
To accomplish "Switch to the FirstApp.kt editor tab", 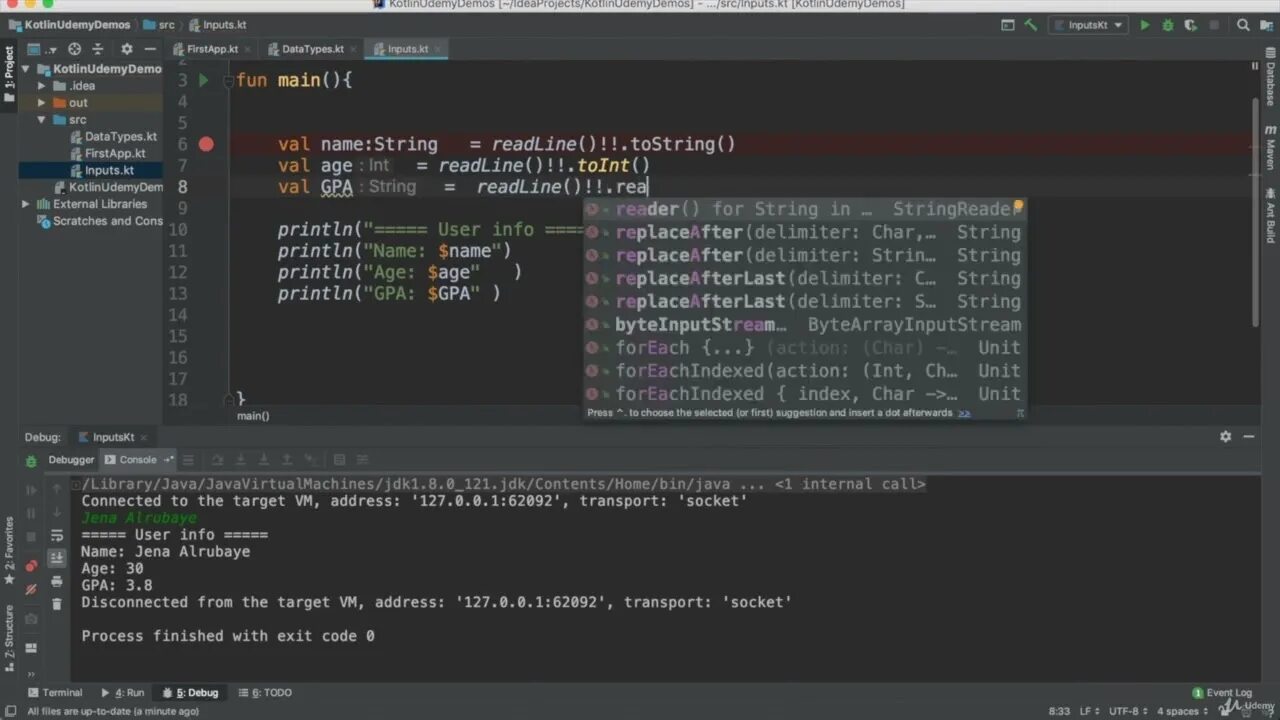I will (212, 49).
